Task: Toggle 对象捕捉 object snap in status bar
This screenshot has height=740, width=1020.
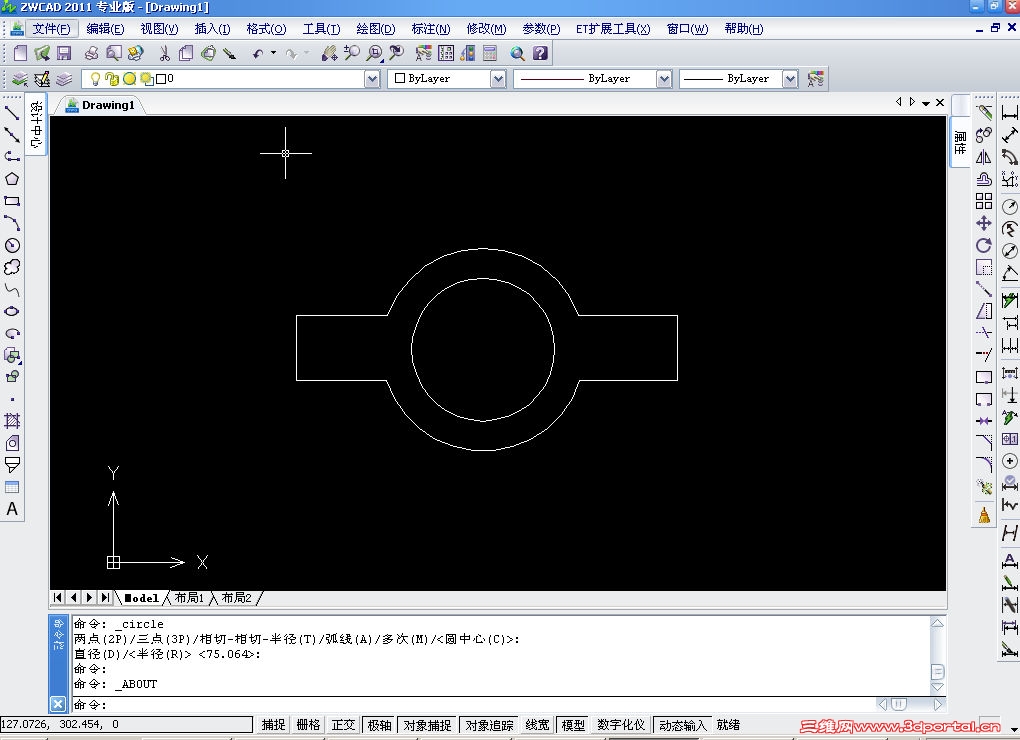Action: click(427, 724)
